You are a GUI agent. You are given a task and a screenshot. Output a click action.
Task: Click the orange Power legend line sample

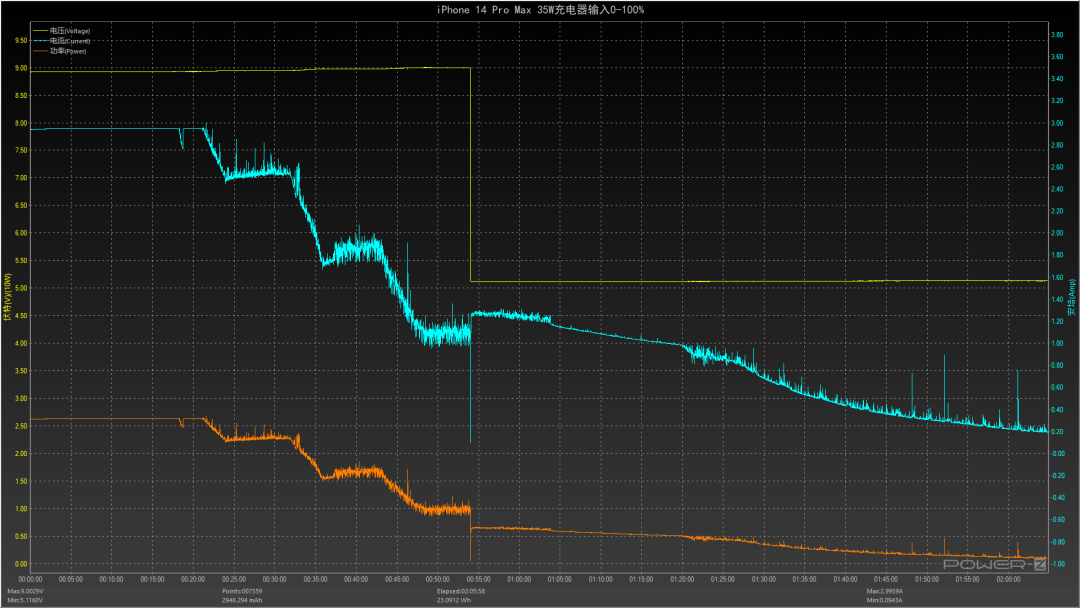pos(40,51)
